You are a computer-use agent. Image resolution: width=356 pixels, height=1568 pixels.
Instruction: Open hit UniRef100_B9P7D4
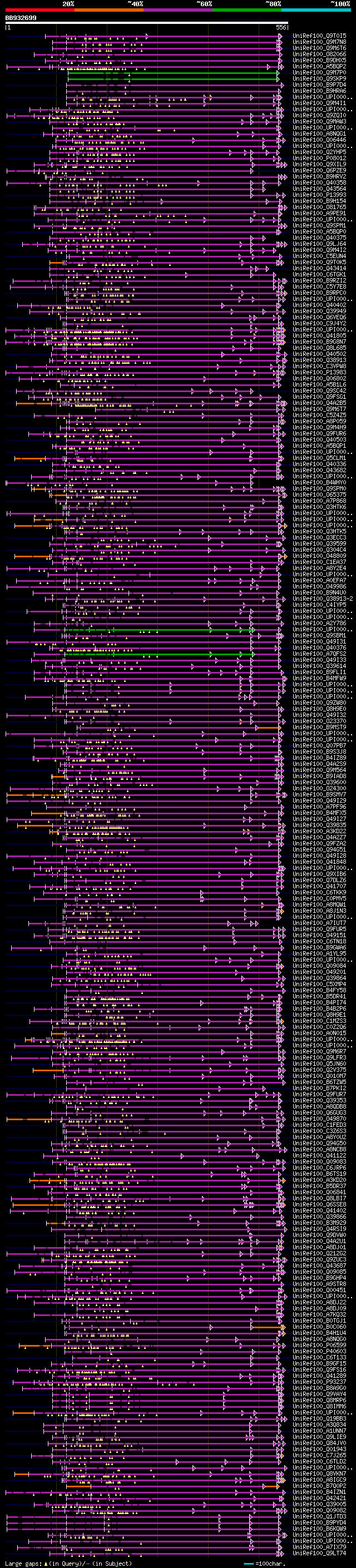319,85
